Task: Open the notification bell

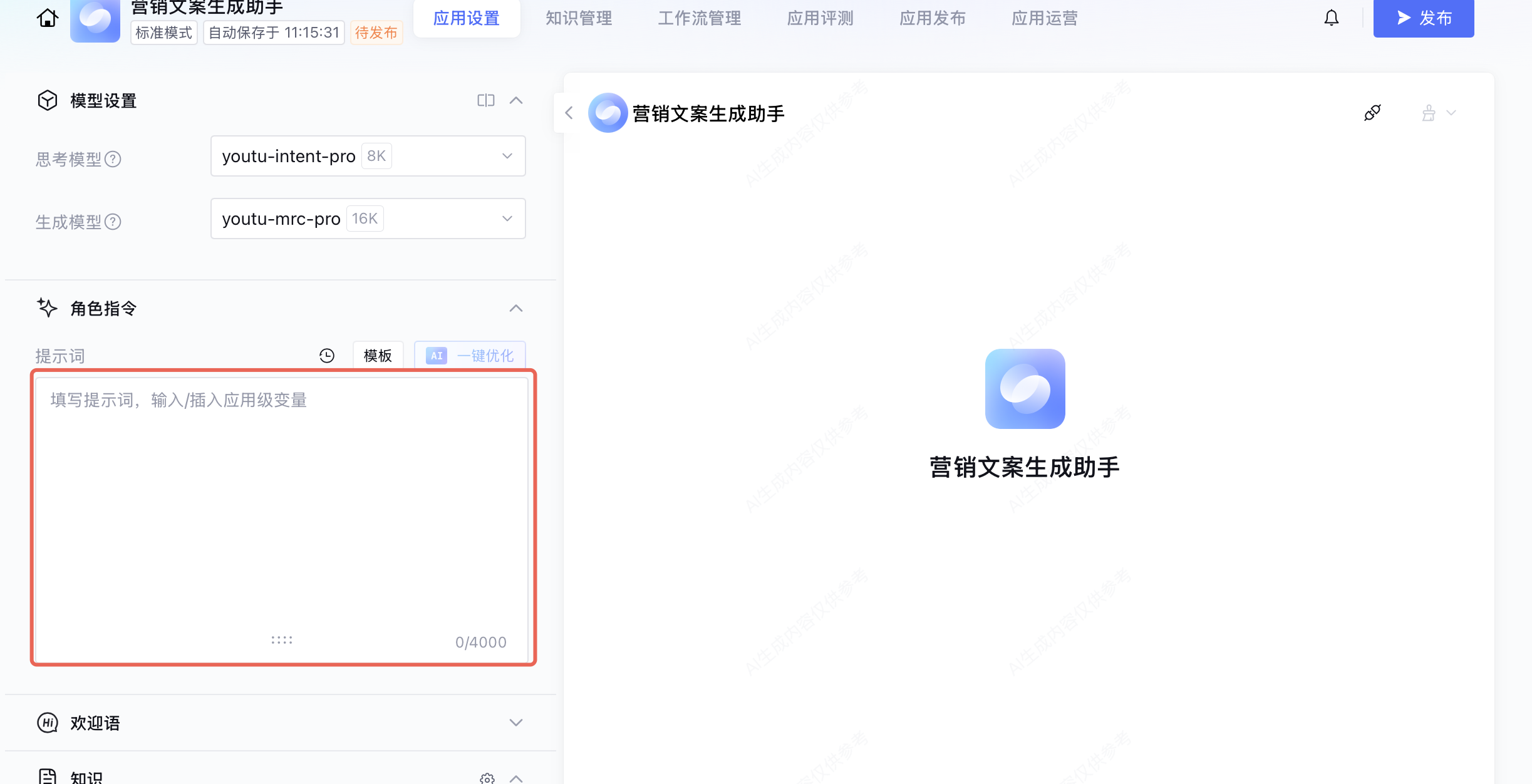Action: pos(1331,18)
